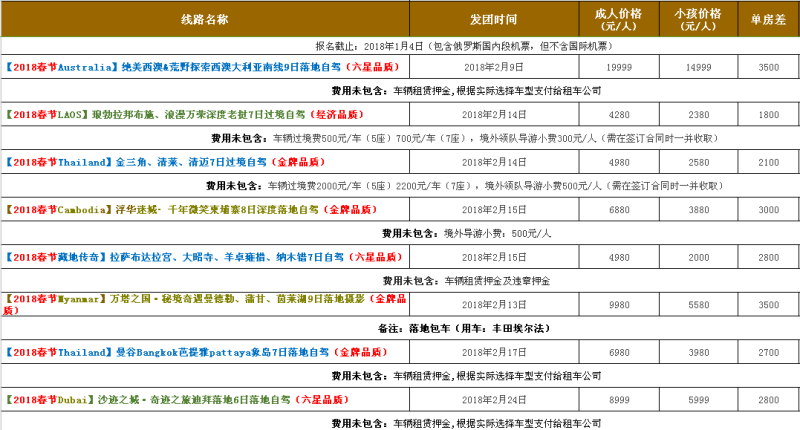Screen dimensions: 800x430
Task: Click single supplement 3000
Action: pyautogui.click(x=768, y=210)
